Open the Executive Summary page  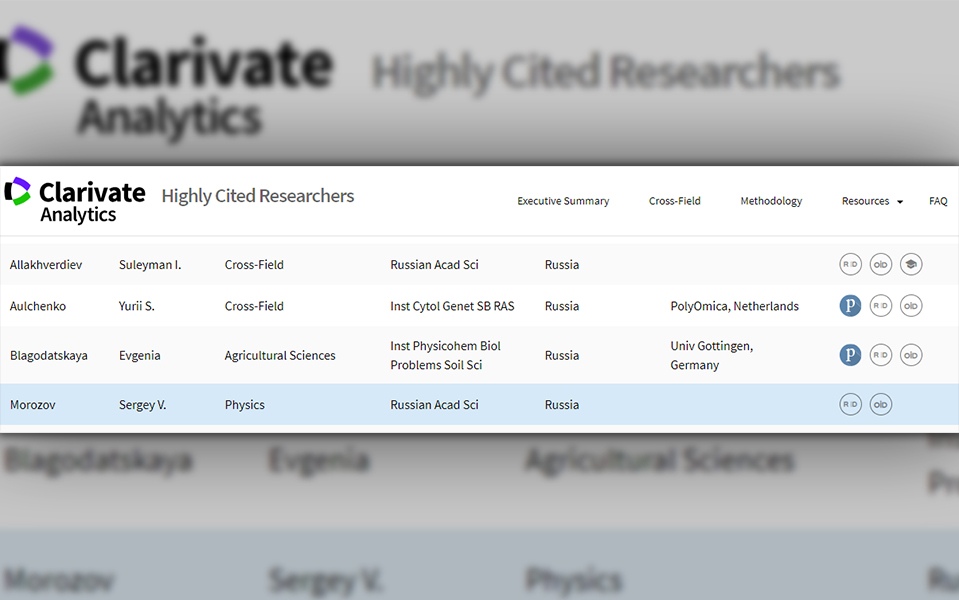point(563,201)
